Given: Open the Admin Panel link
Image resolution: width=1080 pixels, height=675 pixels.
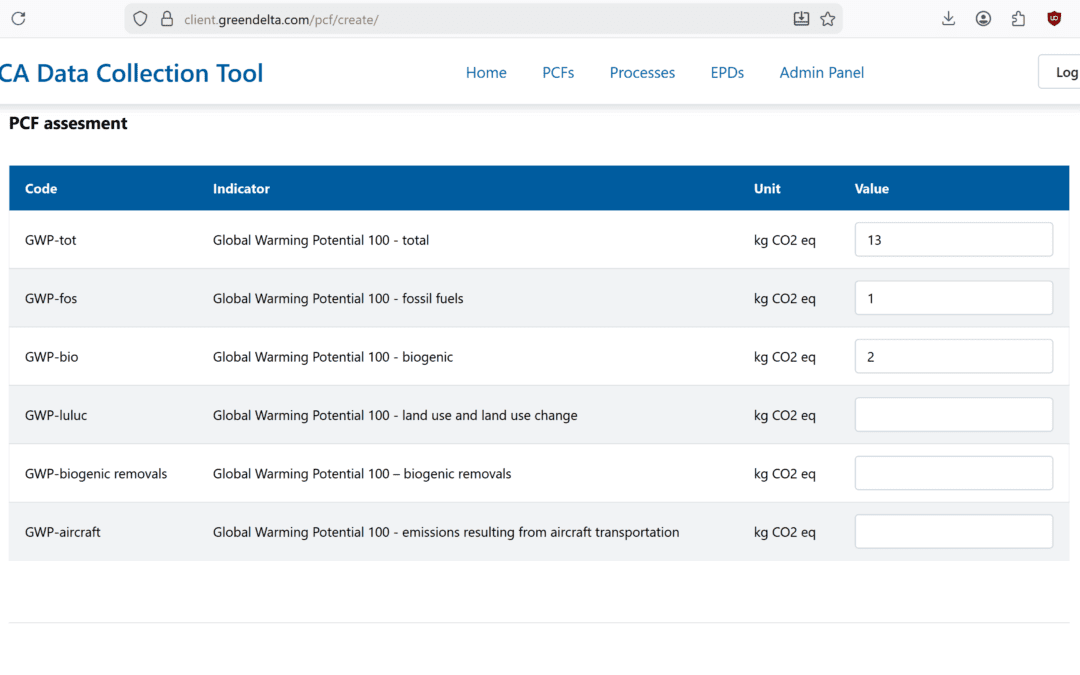Looking at the screenshot, I should click(821, 73).
